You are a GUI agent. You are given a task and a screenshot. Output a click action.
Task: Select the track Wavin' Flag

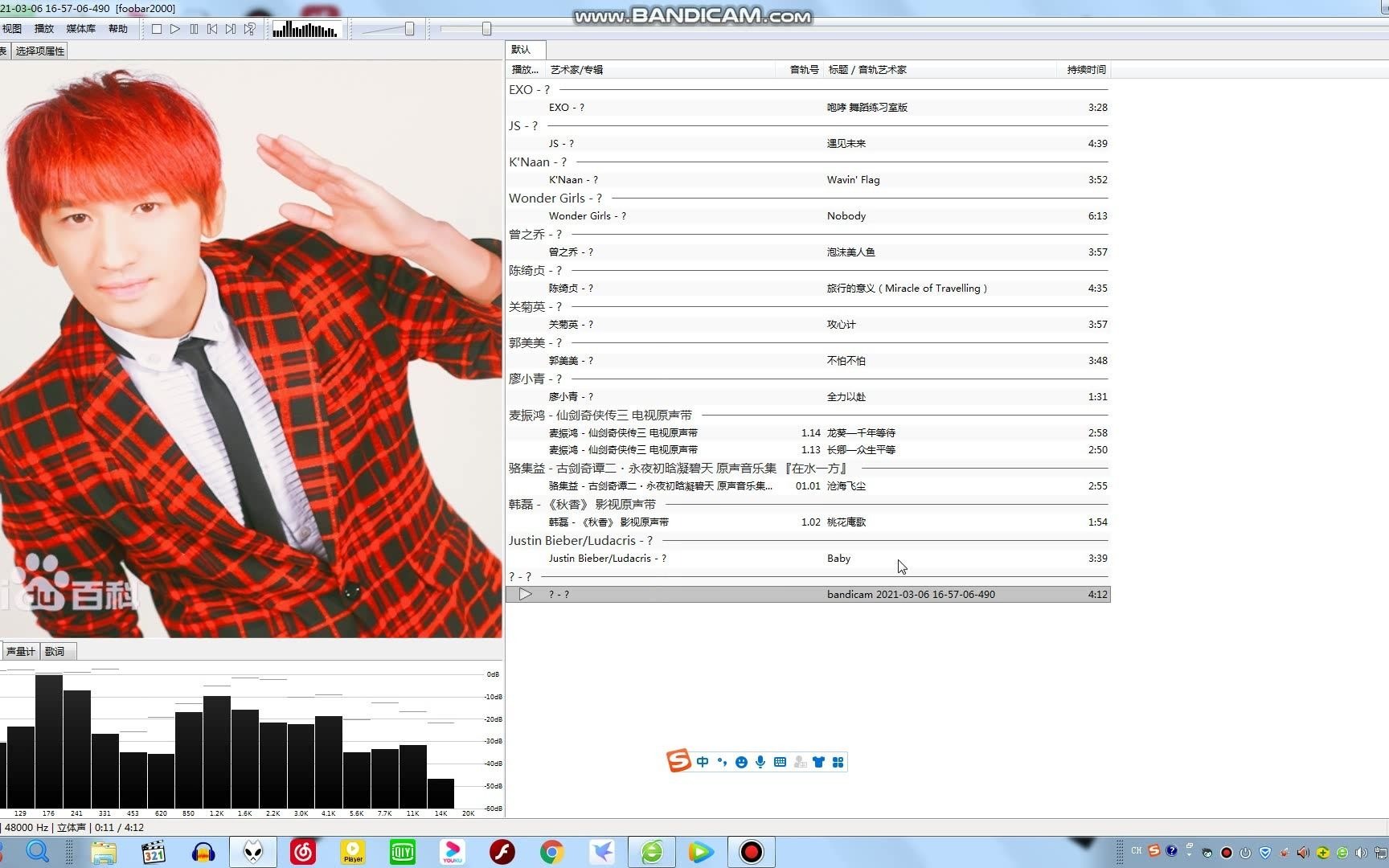(x=809, y=180)
